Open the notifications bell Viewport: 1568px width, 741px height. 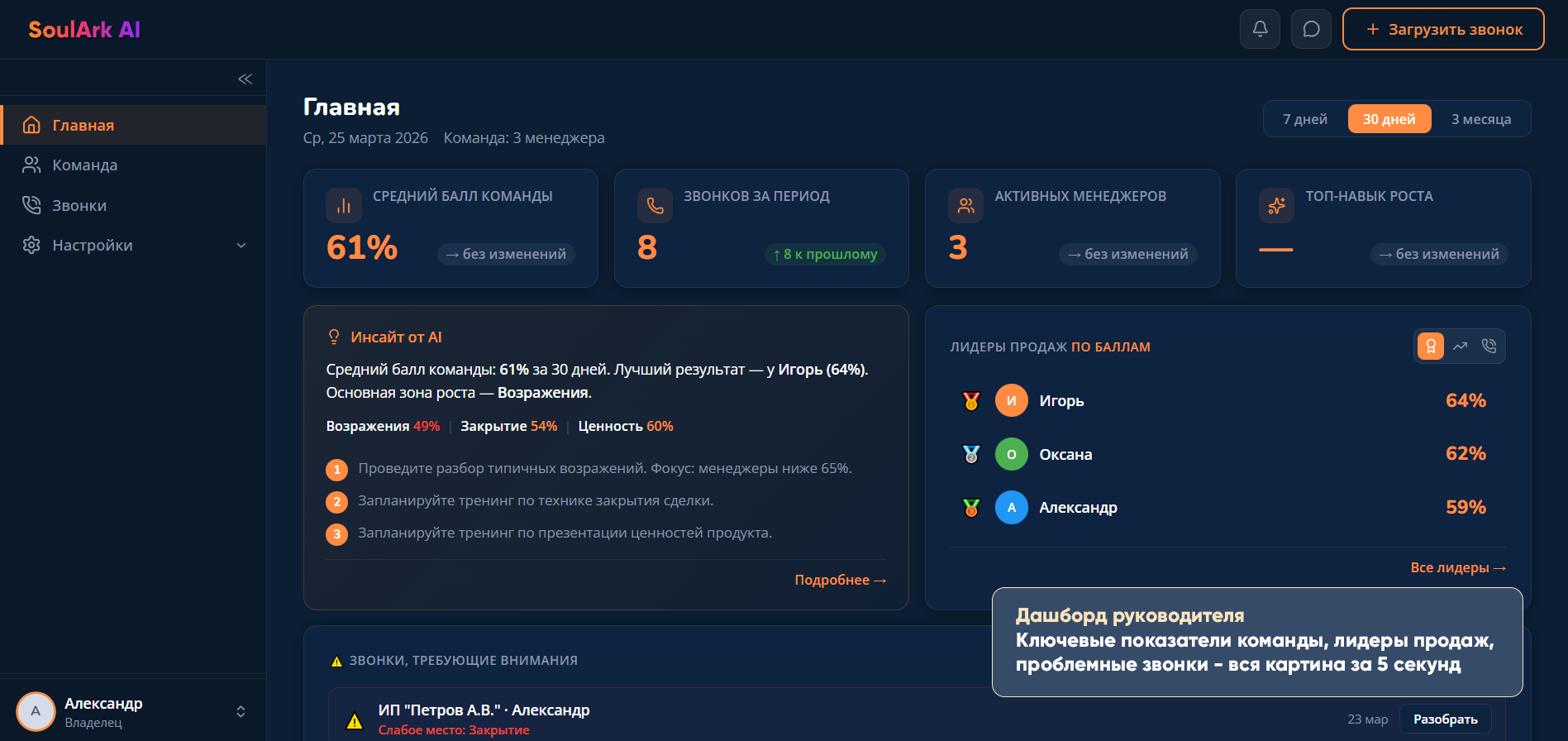click(1260, 29)
